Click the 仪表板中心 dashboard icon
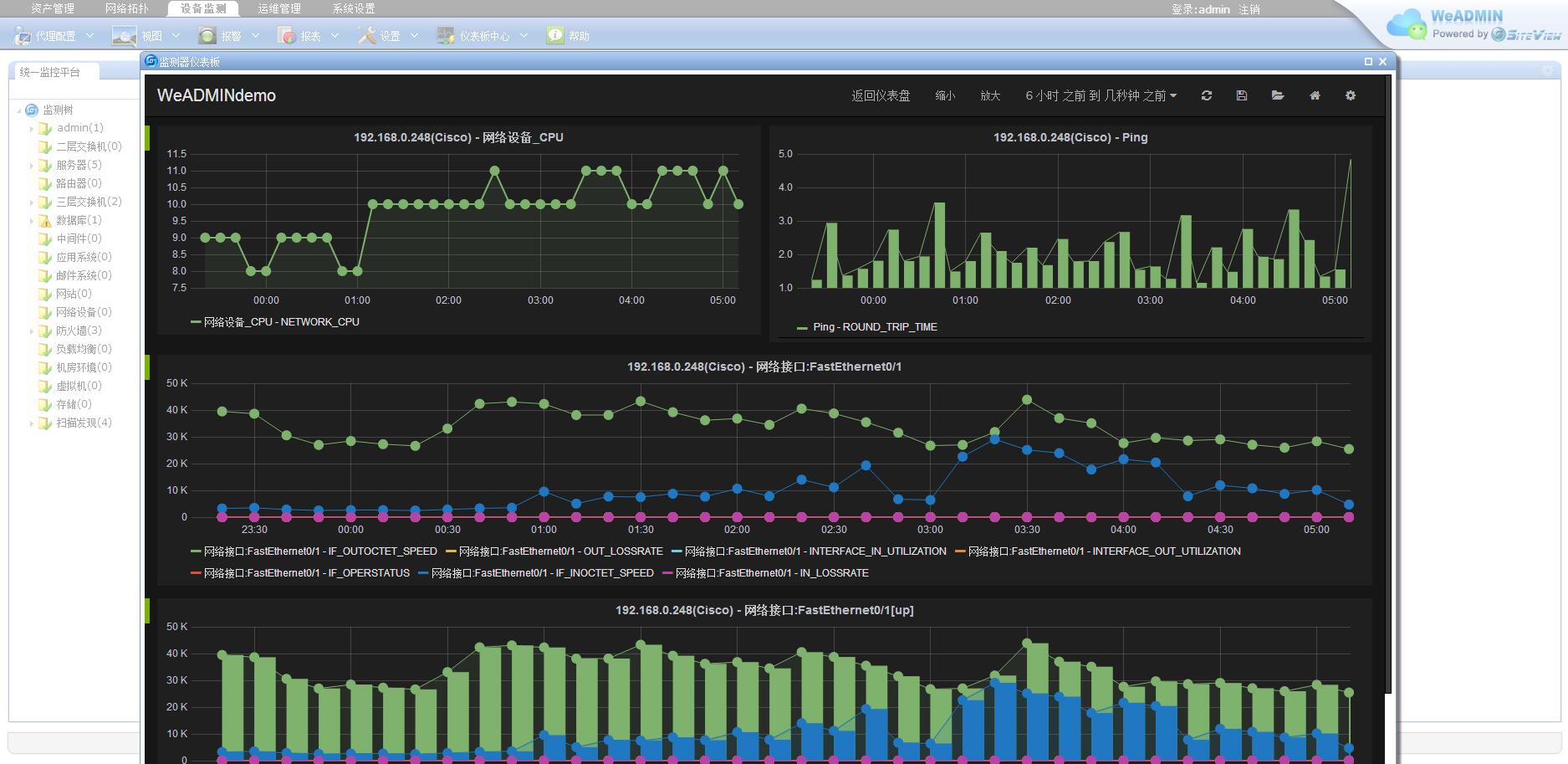1568x764 pixels. (446, 36)
